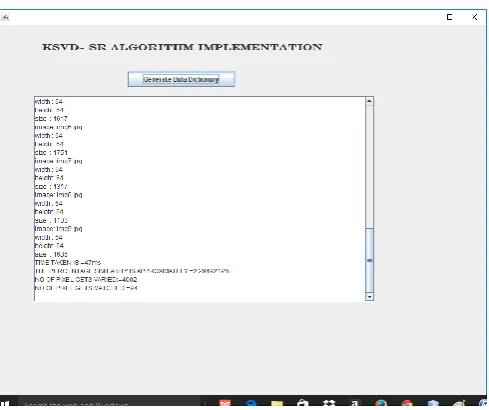This screenshot has height=410, width=489.
Task: Click the scrollbar down arrow in output area
Action: click(369, 296)
